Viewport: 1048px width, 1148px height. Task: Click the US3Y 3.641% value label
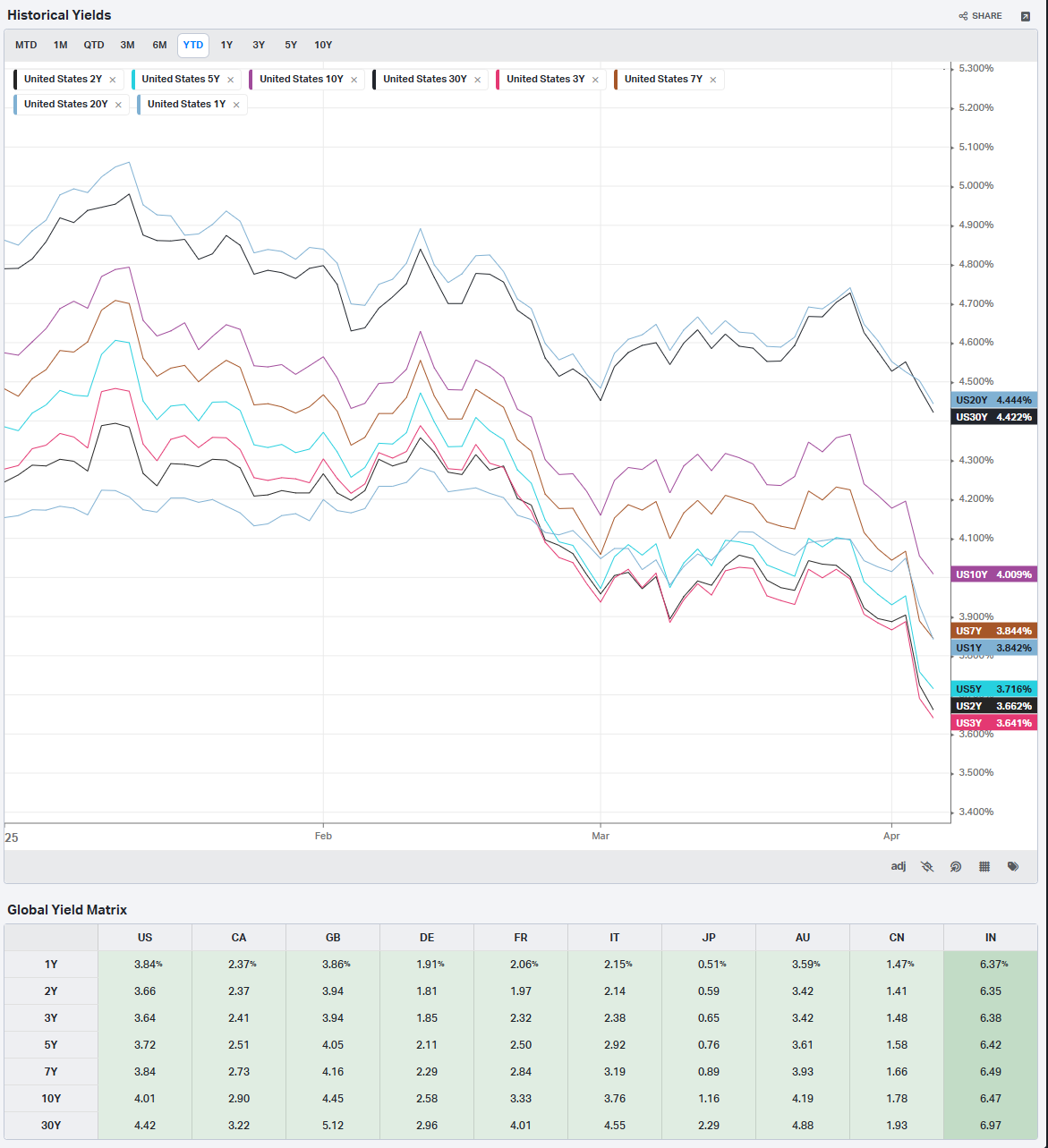point(994,723)
